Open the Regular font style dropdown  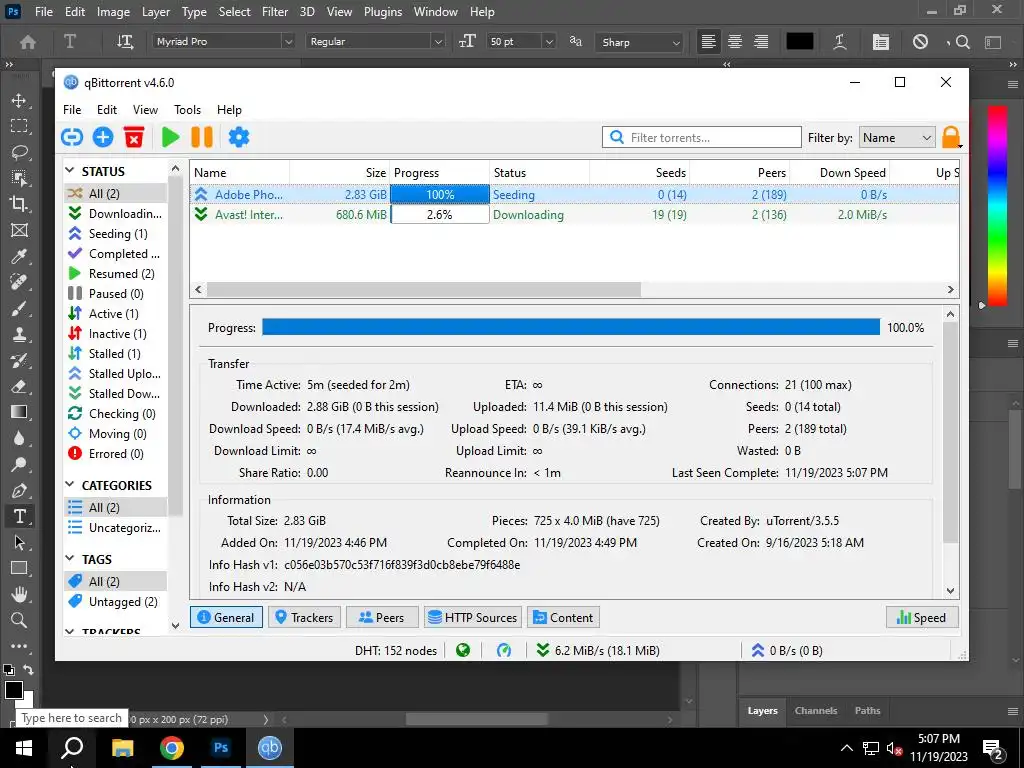(x=438, y=41)
